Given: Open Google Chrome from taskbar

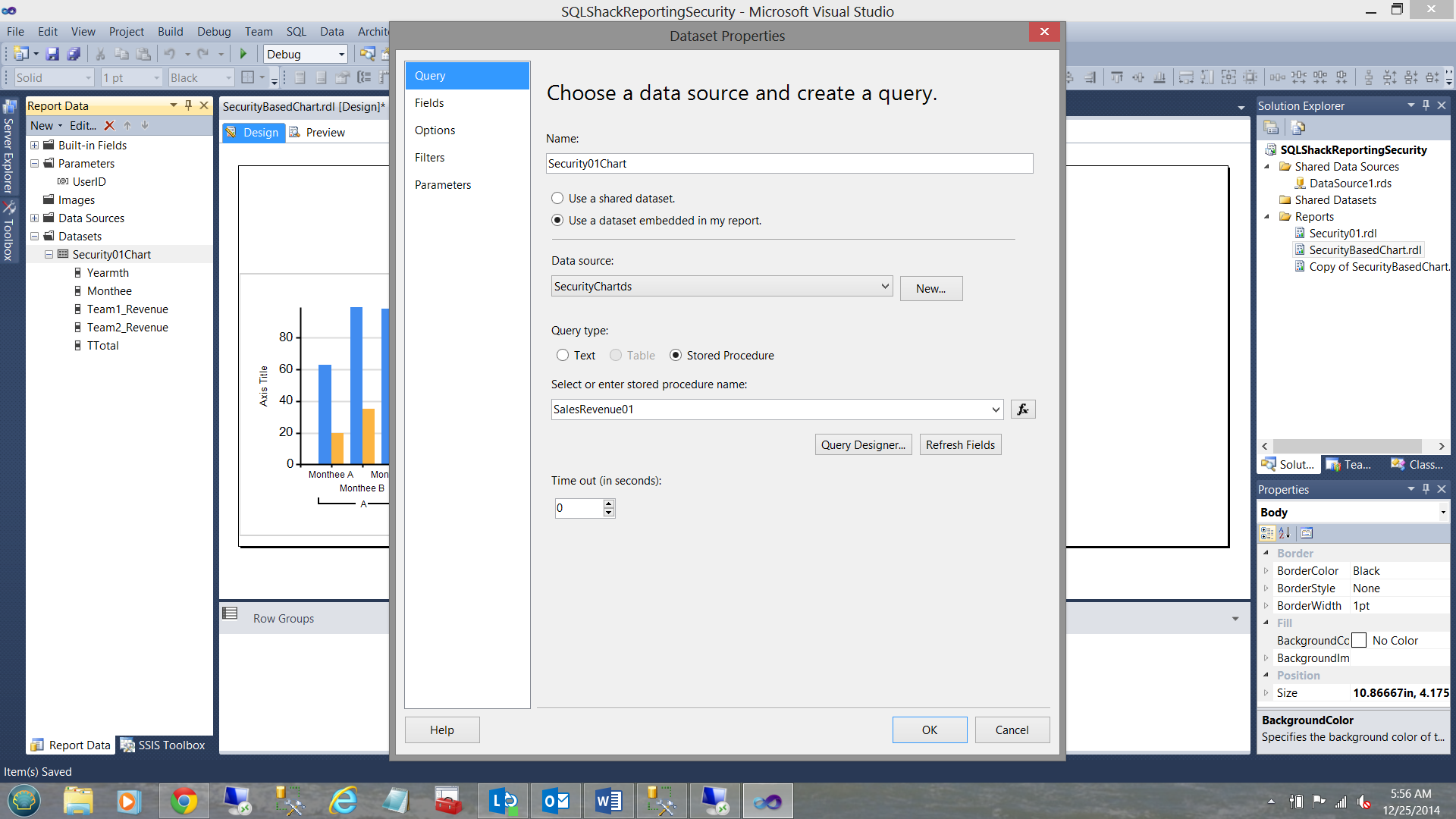Looking at the screenshot, I should click(x=184, y=801).
